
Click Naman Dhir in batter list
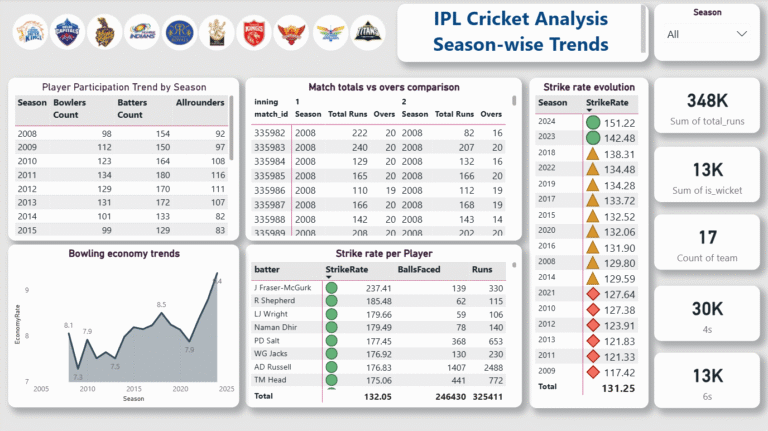pos(275,327)
